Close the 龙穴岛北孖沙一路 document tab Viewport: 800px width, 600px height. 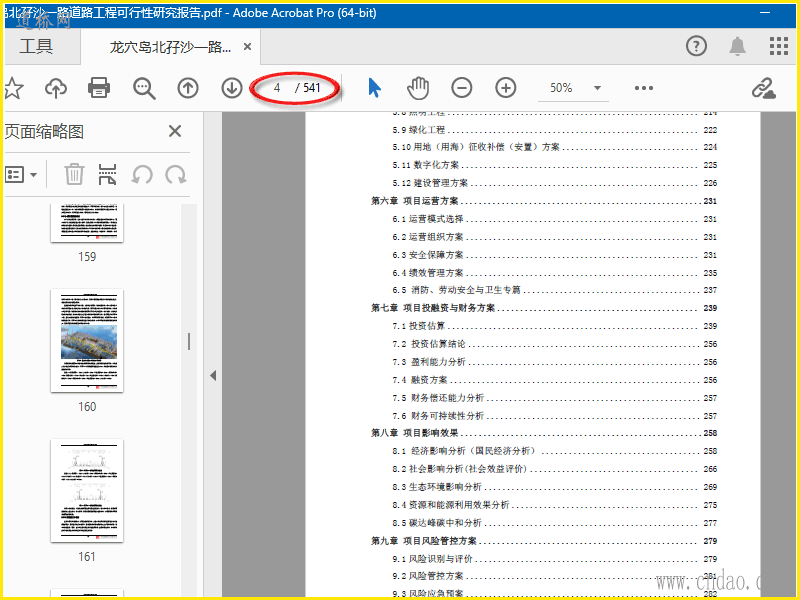247,47
